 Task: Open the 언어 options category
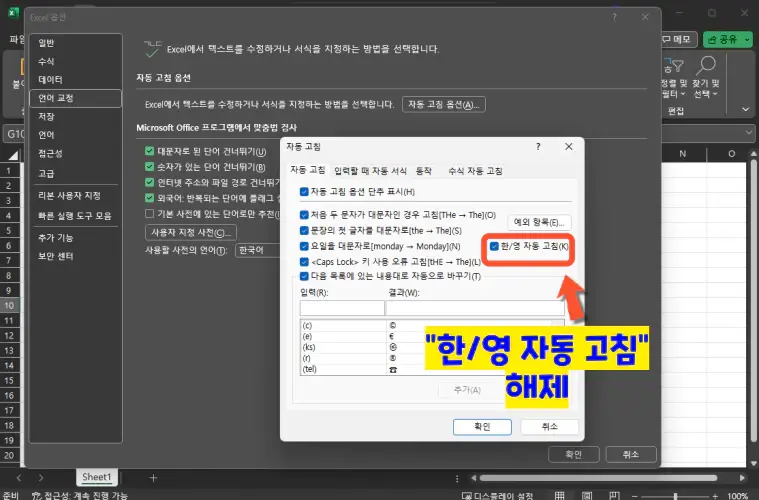75,135
